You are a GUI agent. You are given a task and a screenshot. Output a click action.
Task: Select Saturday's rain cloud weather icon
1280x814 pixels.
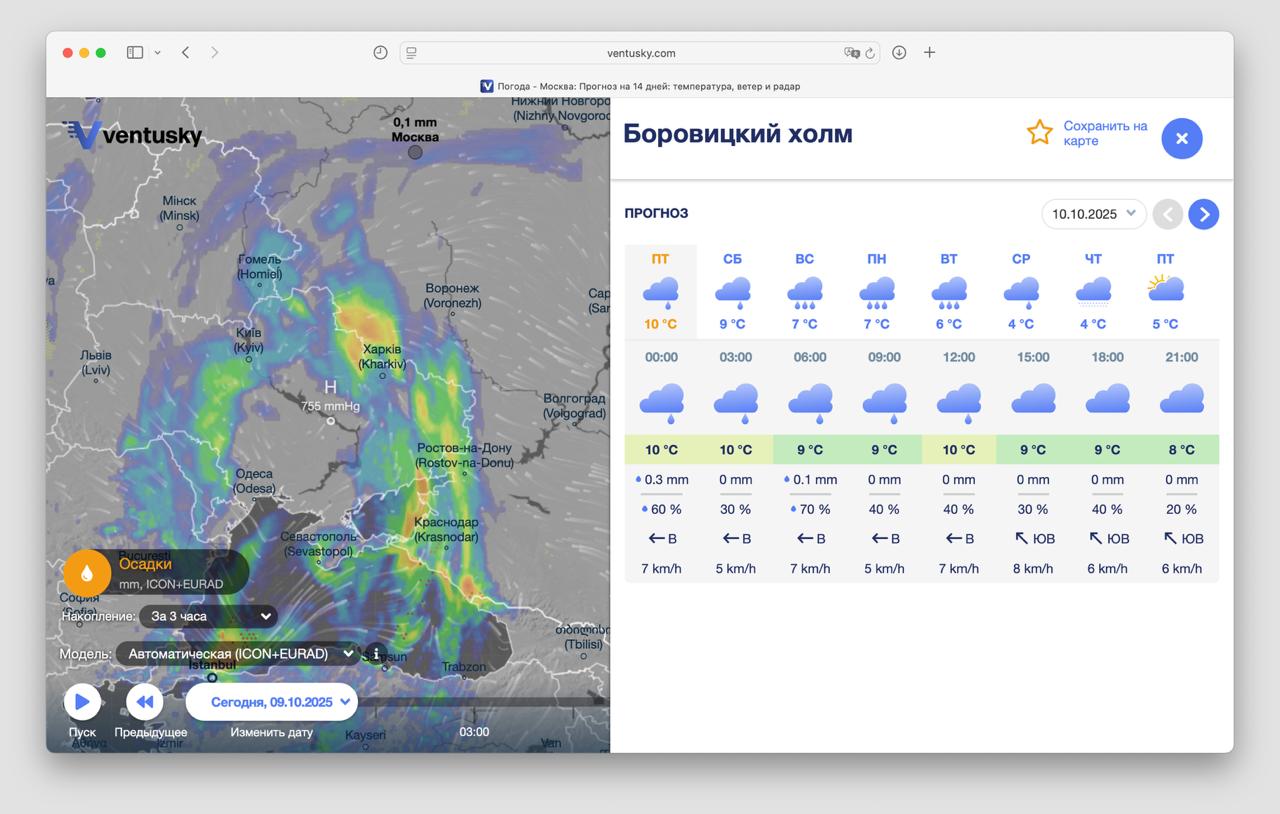(x=733, y=291)
